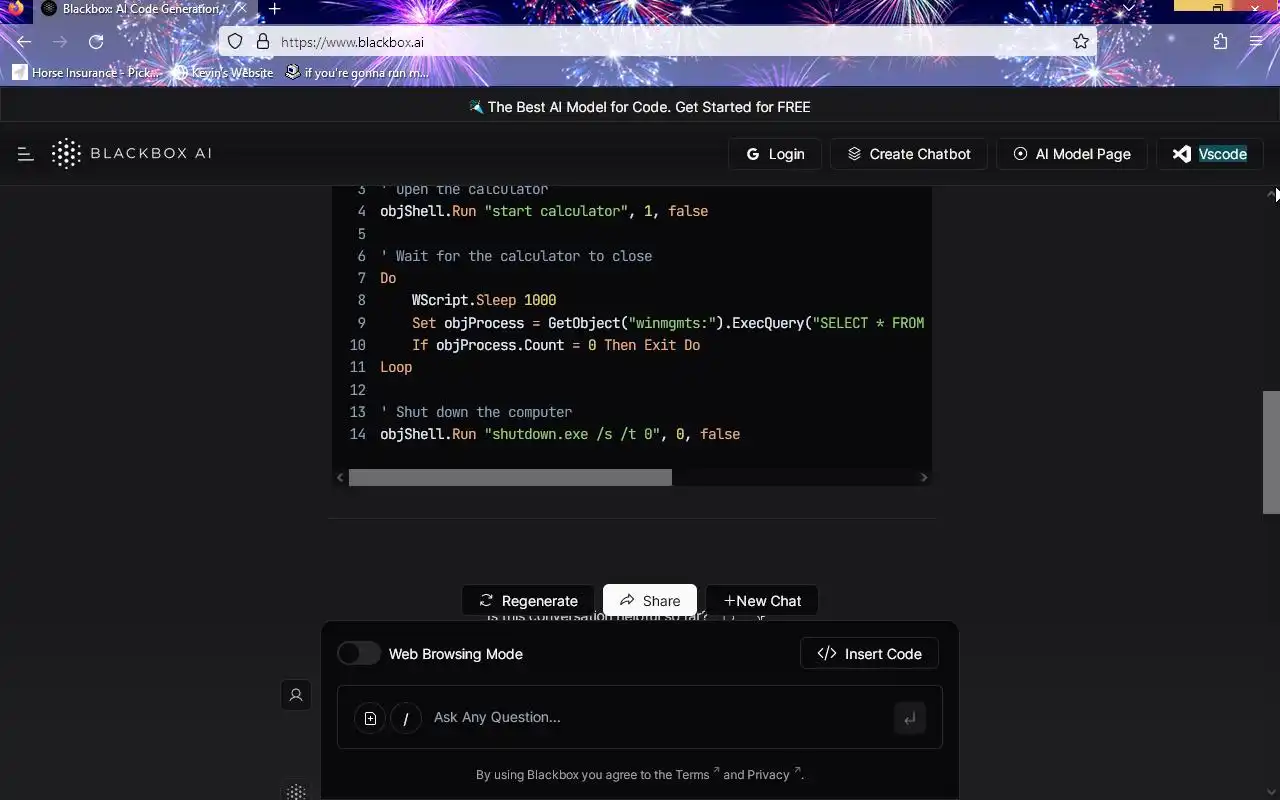Click the Blackbox bot icon at bottom left
1280x800 pixels.
[x=296, y=791]
